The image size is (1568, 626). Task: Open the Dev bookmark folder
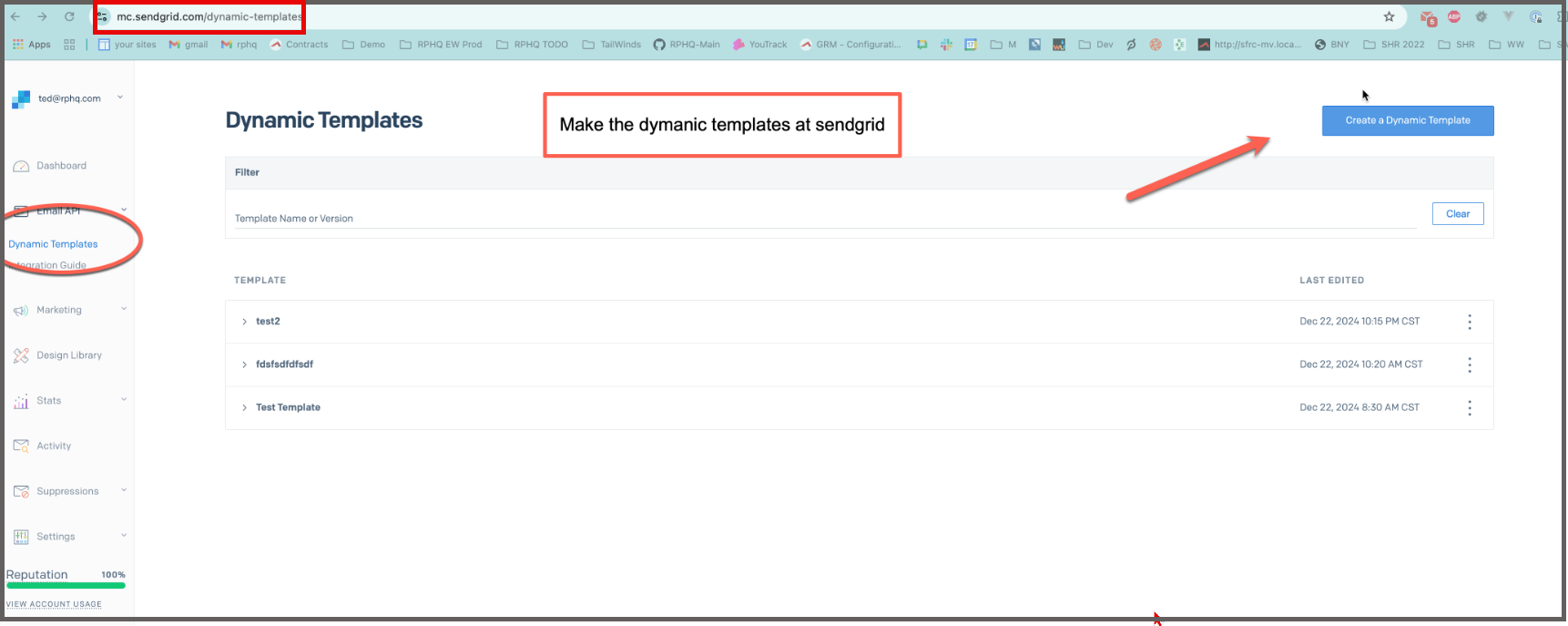click(x=1095, y=45)
